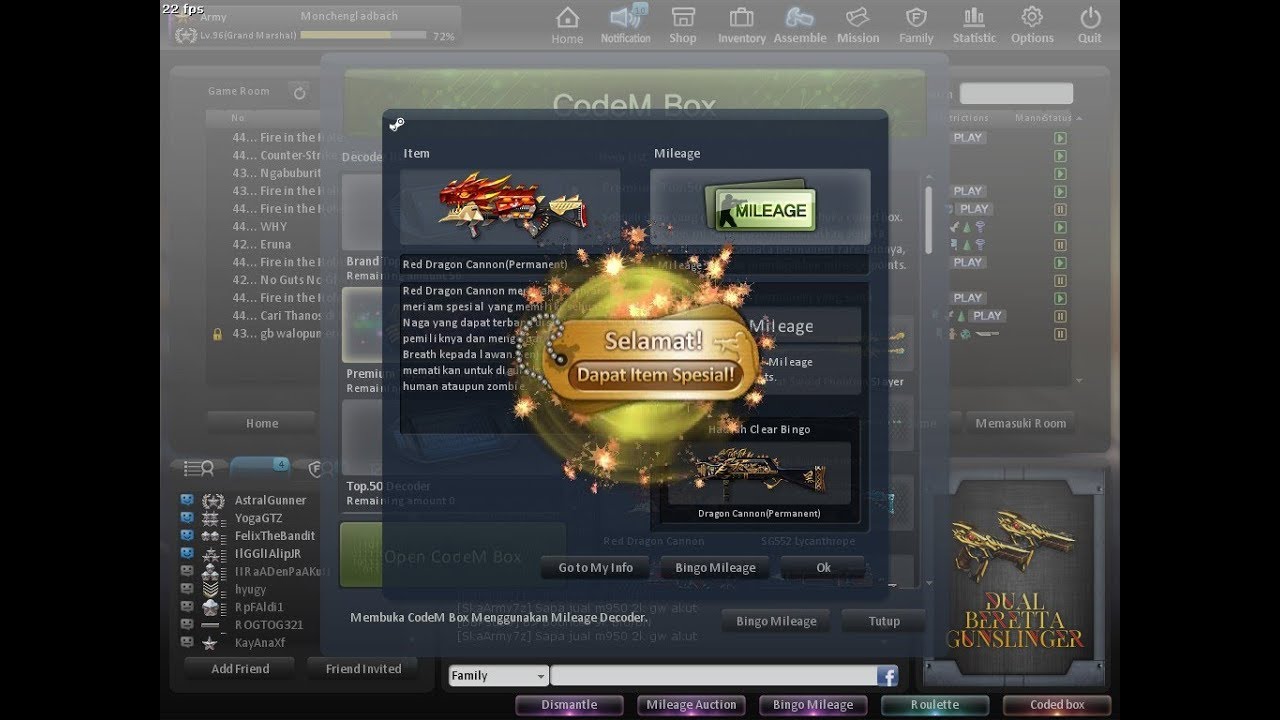Image resolution: width=1280 pixels, height=720 pixels.
Task: Sort rooms by the Status column arrow
Action: point(1079,118)
